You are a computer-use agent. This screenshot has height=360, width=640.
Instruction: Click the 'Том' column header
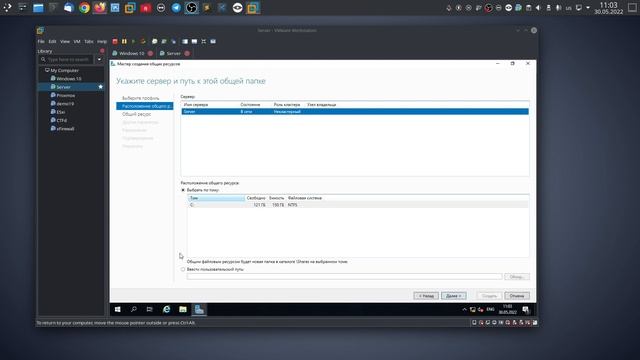pyautogui.click(x=216, y=198)
